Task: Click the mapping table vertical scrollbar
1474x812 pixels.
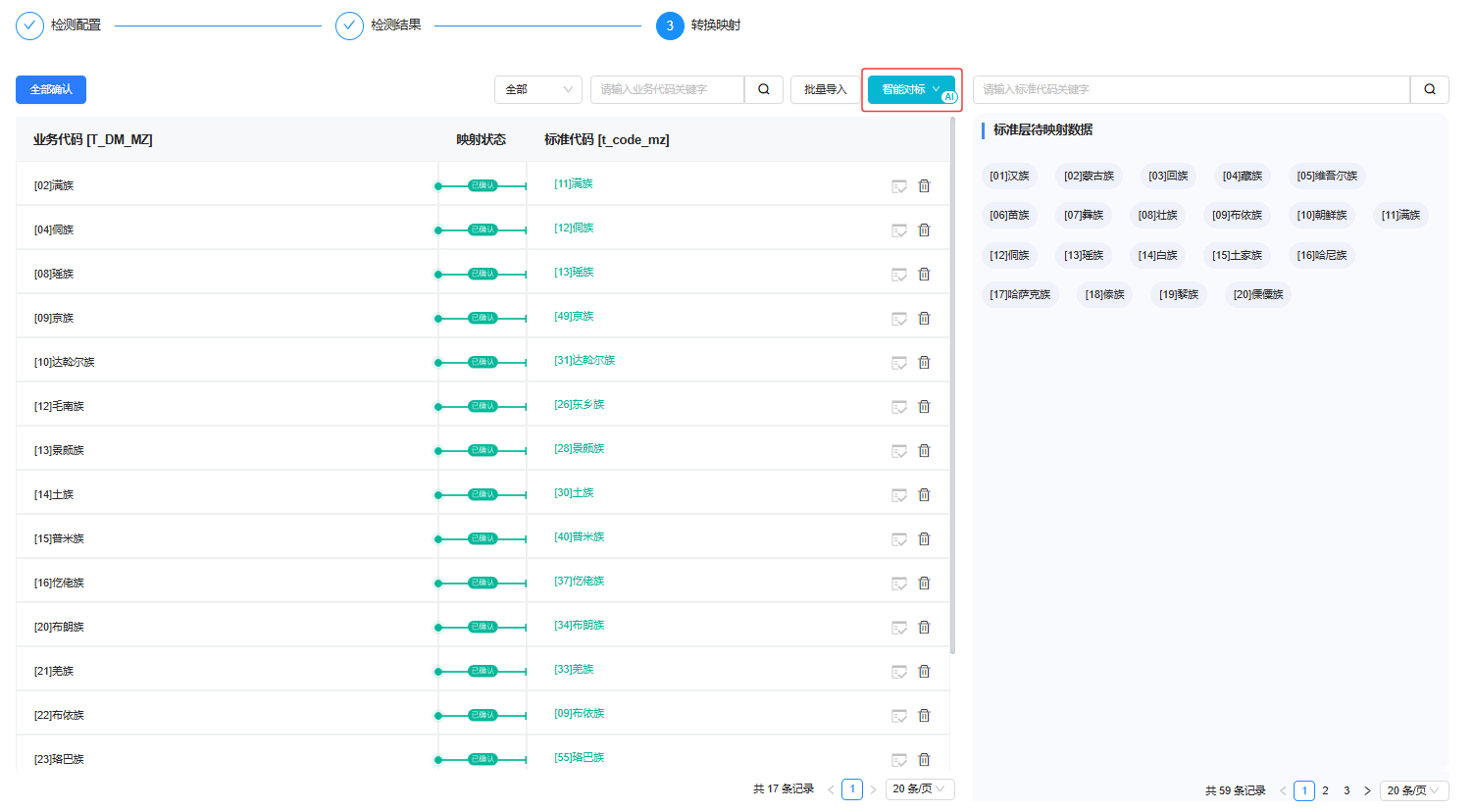Action: tap(953, 392)
